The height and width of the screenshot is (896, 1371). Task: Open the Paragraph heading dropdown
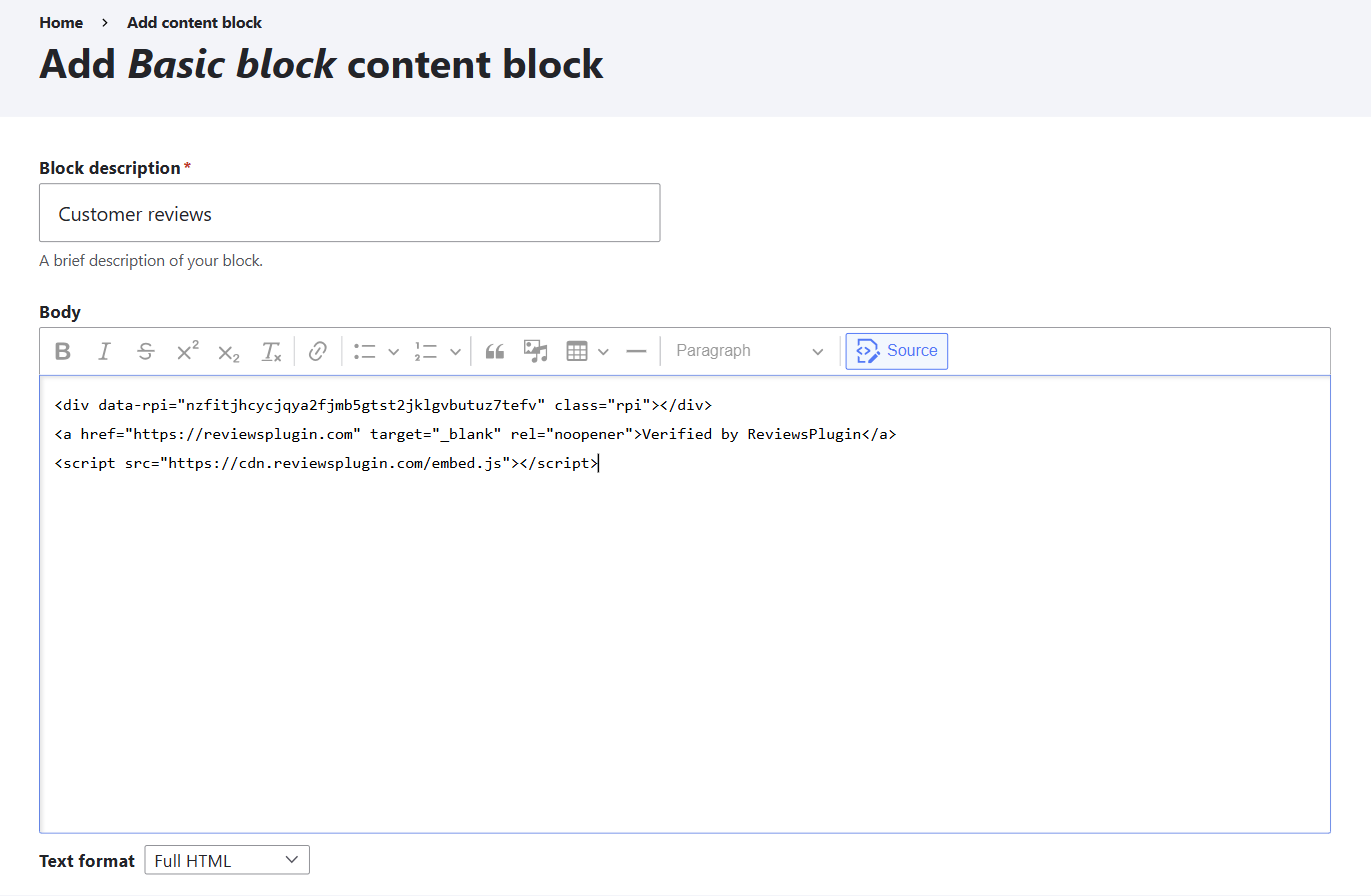pyautogui.click(x=750, y=351)
